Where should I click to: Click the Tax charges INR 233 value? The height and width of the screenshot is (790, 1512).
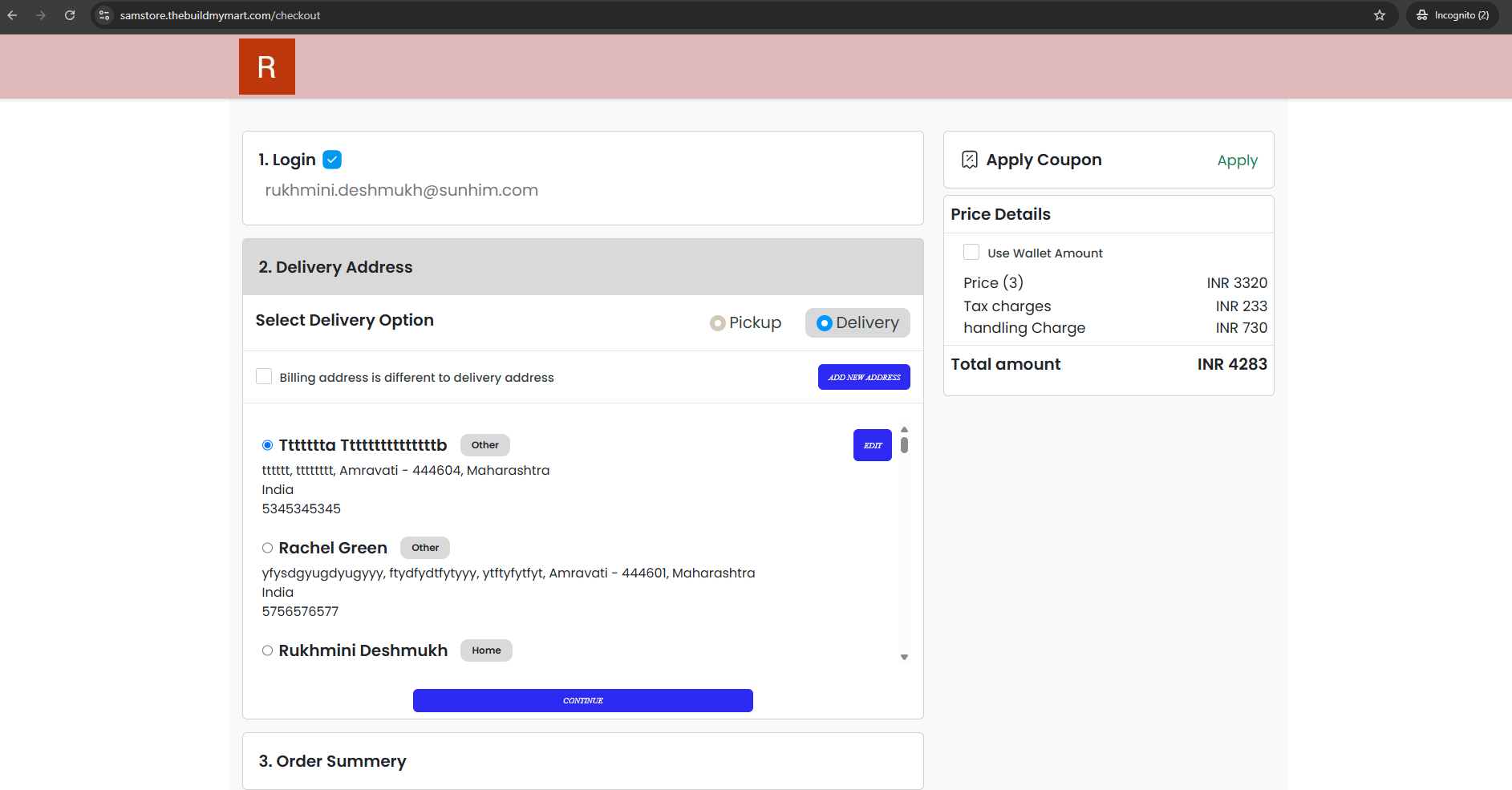click(1242, 306)
